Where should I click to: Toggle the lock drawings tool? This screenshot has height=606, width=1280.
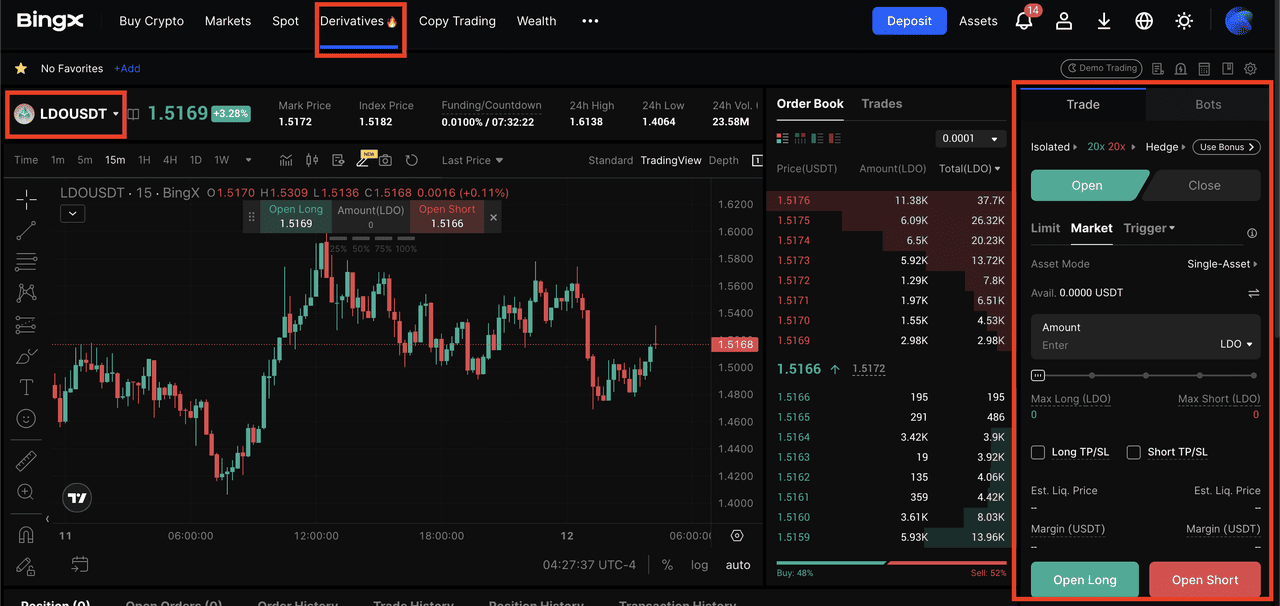(26, 566)
